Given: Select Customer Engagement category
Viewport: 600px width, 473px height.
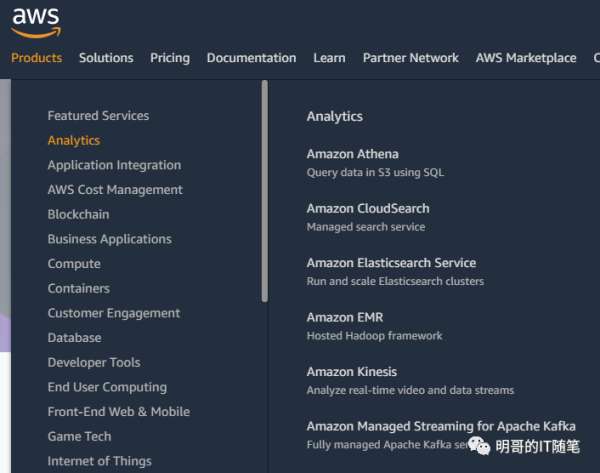Looking at the screenshot, I should 114,313.
